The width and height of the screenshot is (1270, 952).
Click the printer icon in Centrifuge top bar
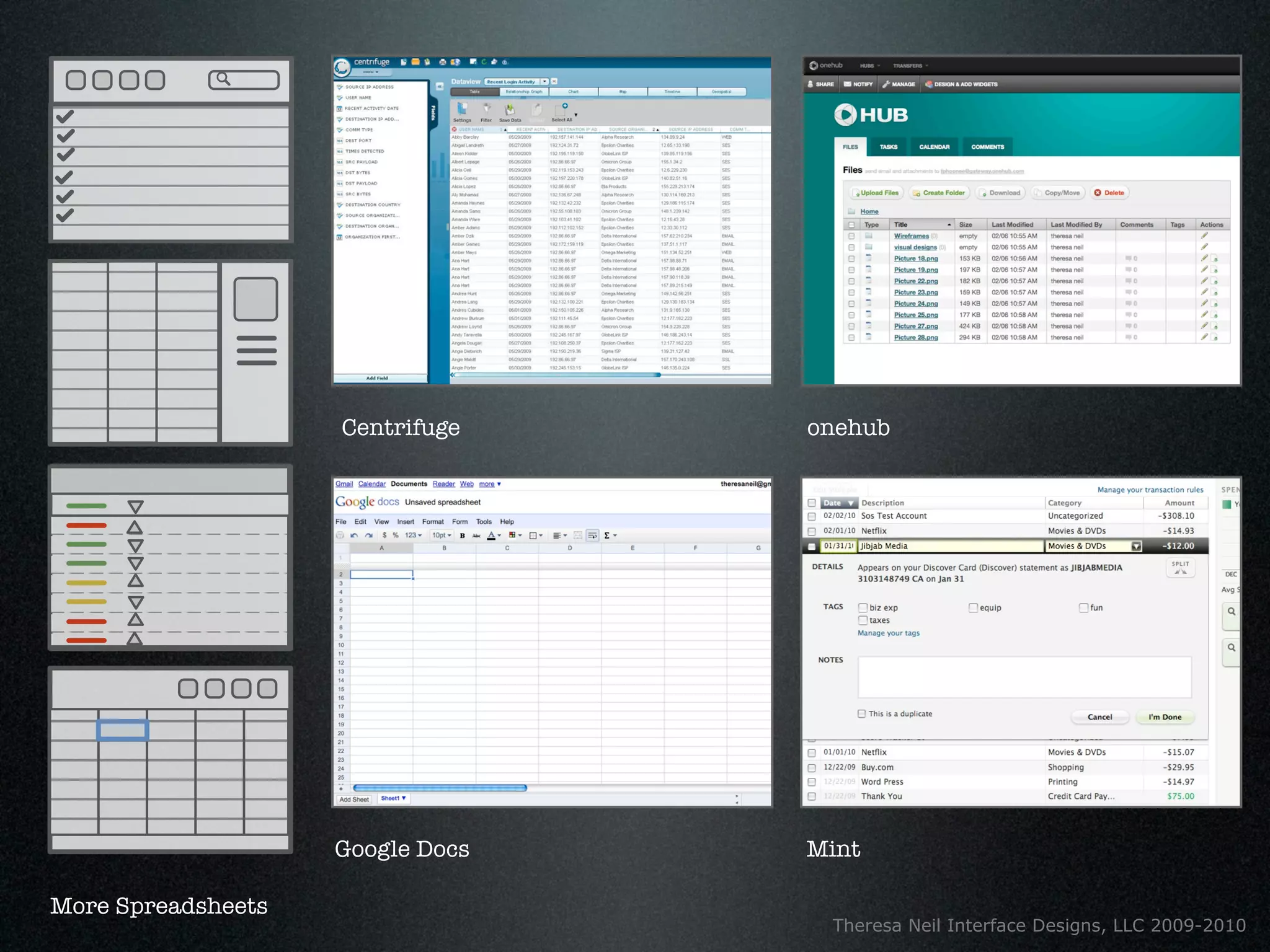point(442,62)
